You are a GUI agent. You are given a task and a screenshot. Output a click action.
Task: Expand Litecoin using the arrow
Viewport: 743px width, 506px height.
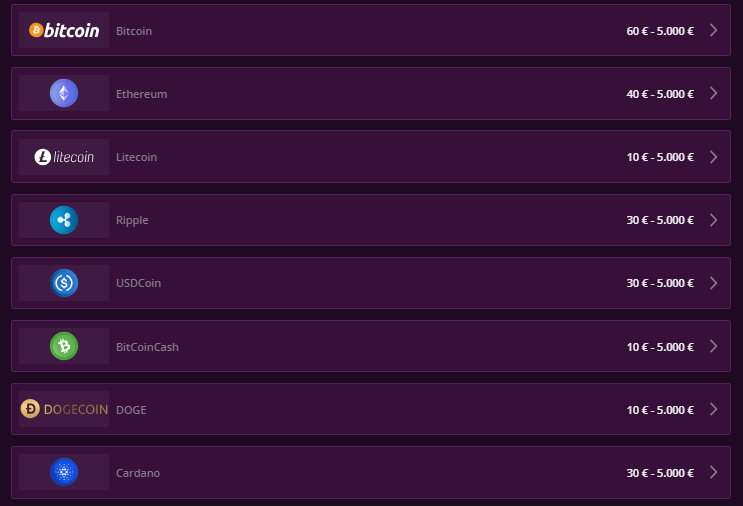click(x=714, y=157)
